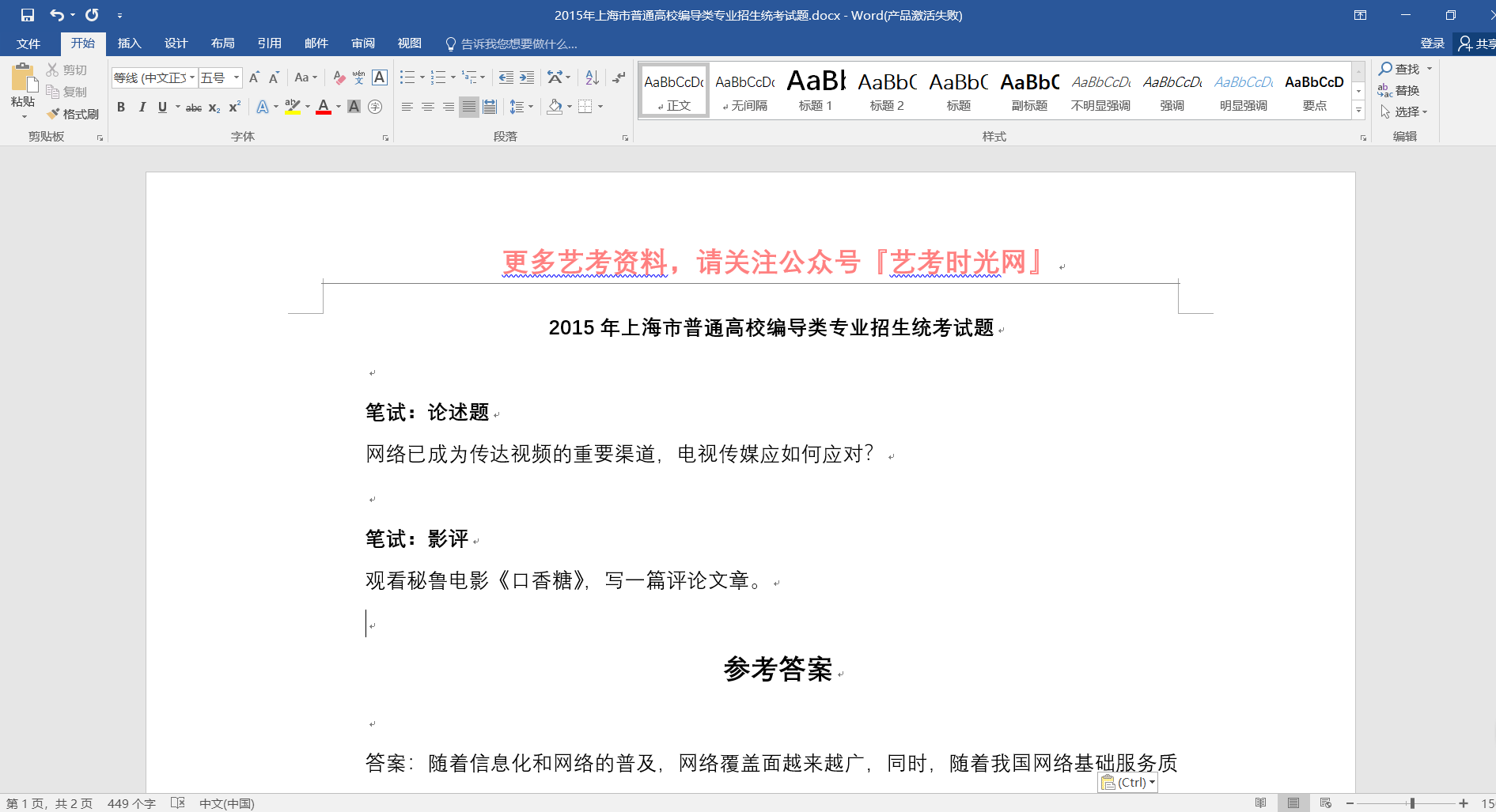Toggle bold formatting
Viewport: 1496px width, 812px height.
(x=121, y=108)
